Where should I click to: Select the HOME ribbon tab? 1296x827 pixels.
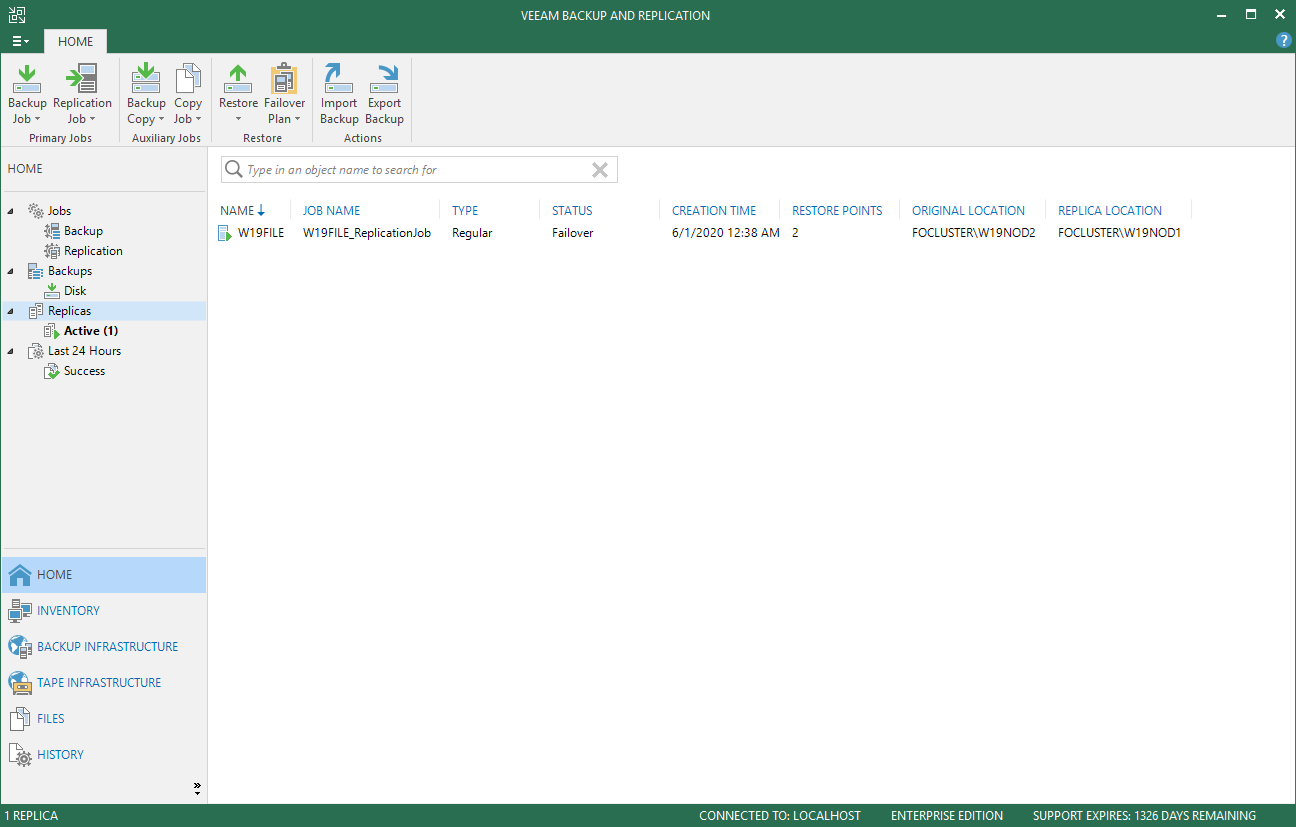[x=75, y=42]
